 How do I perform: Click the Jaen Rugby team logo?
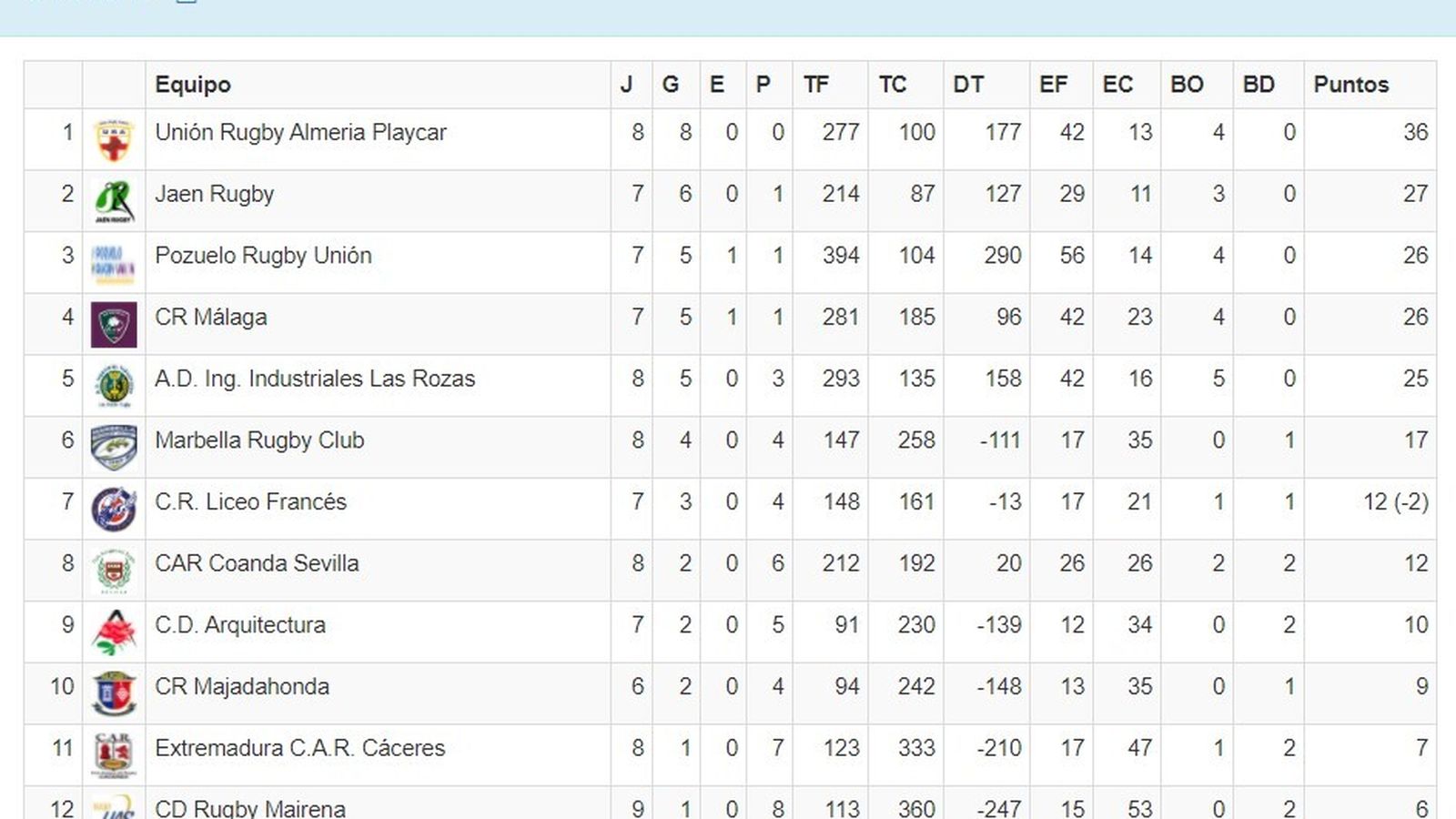point(114,201)
